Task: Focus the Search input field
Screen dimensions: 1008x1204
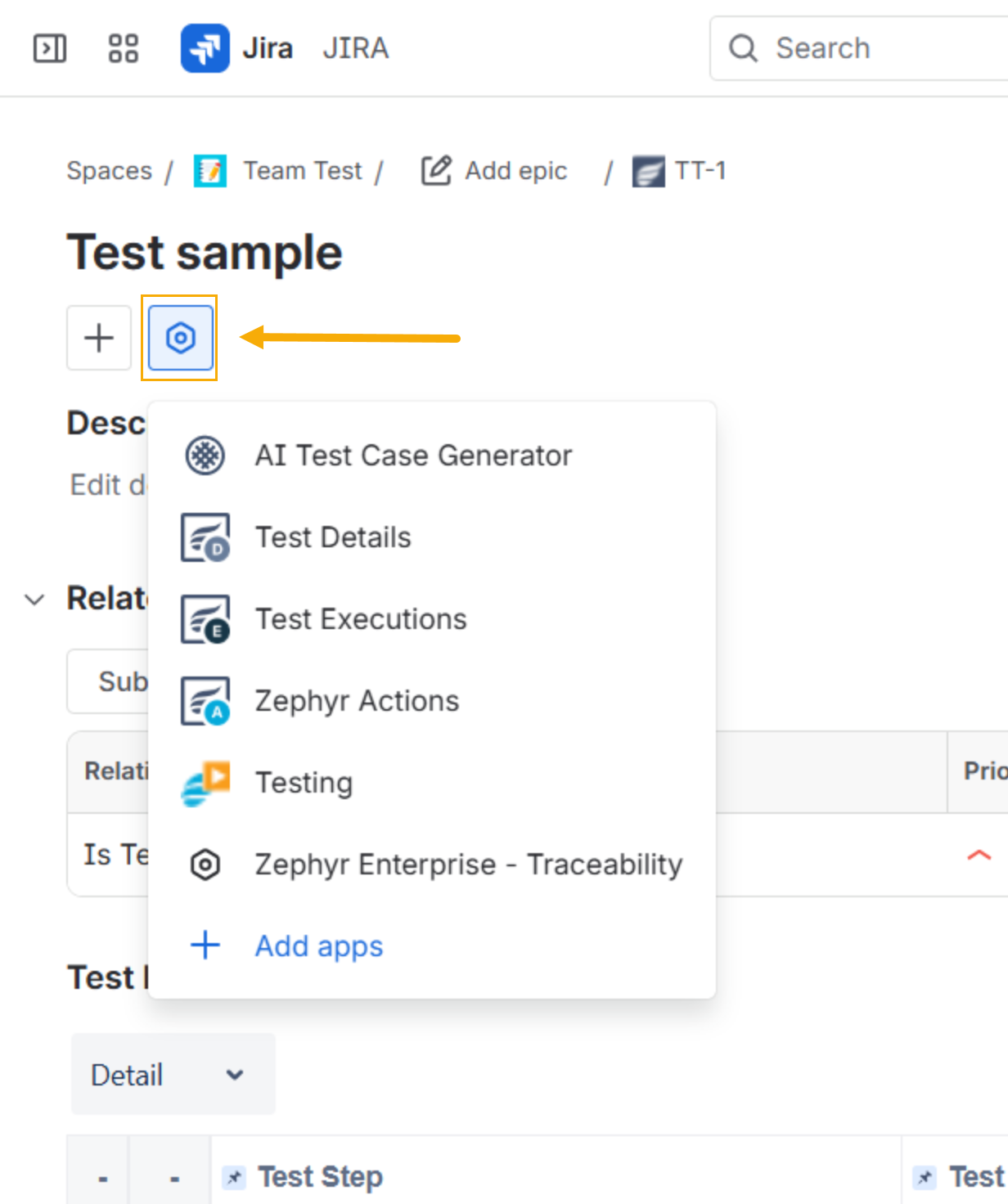Action: [x=859, y=48]
